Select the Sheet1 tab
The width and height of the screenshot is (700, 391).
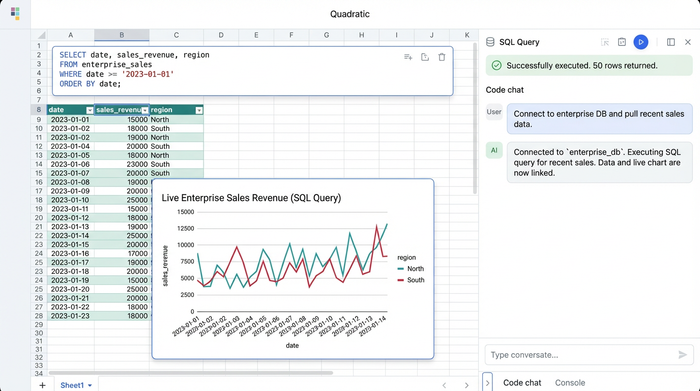point(72,385)
